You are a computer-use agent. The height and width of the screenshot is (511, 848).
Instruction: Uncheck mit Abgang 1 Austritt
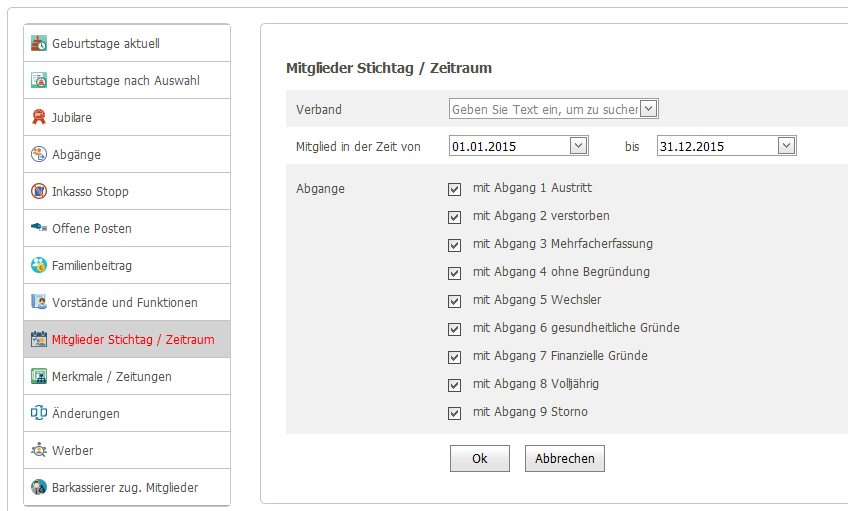point(454,189)
